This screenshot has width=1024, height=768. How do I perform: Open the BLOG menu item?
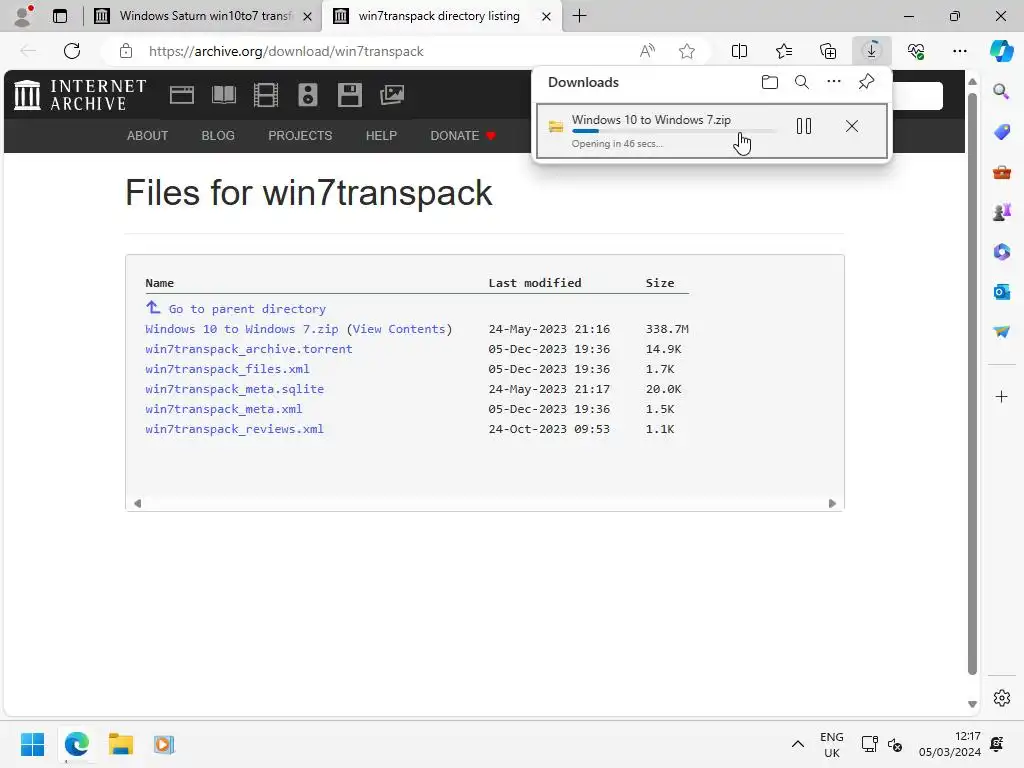click(217, 136)
